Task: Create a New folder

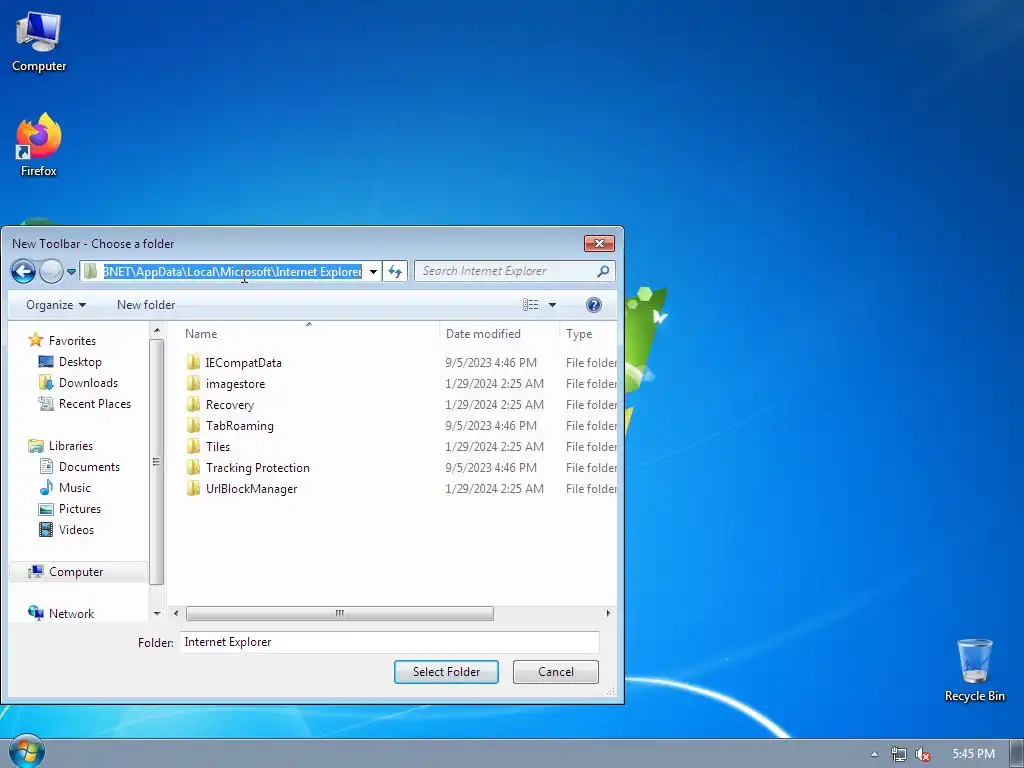Action: (146, 305)
